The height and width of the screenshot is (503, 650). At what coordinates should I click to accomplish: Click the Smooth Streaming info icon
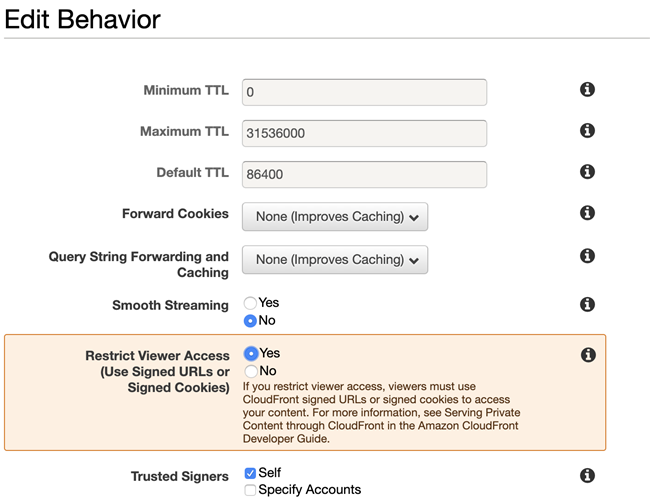coord(588,304)
